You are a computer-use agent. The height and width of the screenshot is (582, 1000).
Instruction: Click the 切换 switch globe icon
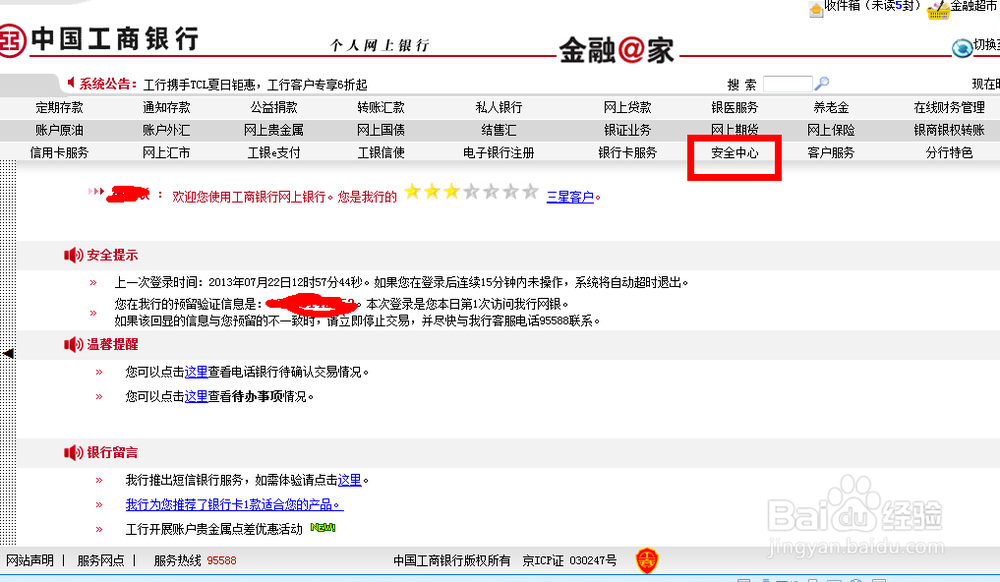(962, 46)
